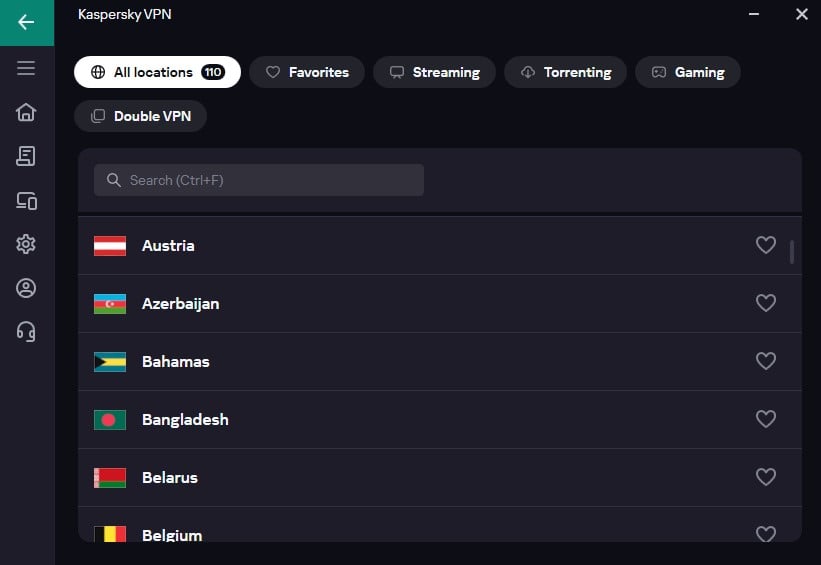Choose the Double VPN tab
Viewport: 821px width, 565px height.
point(140,116)
